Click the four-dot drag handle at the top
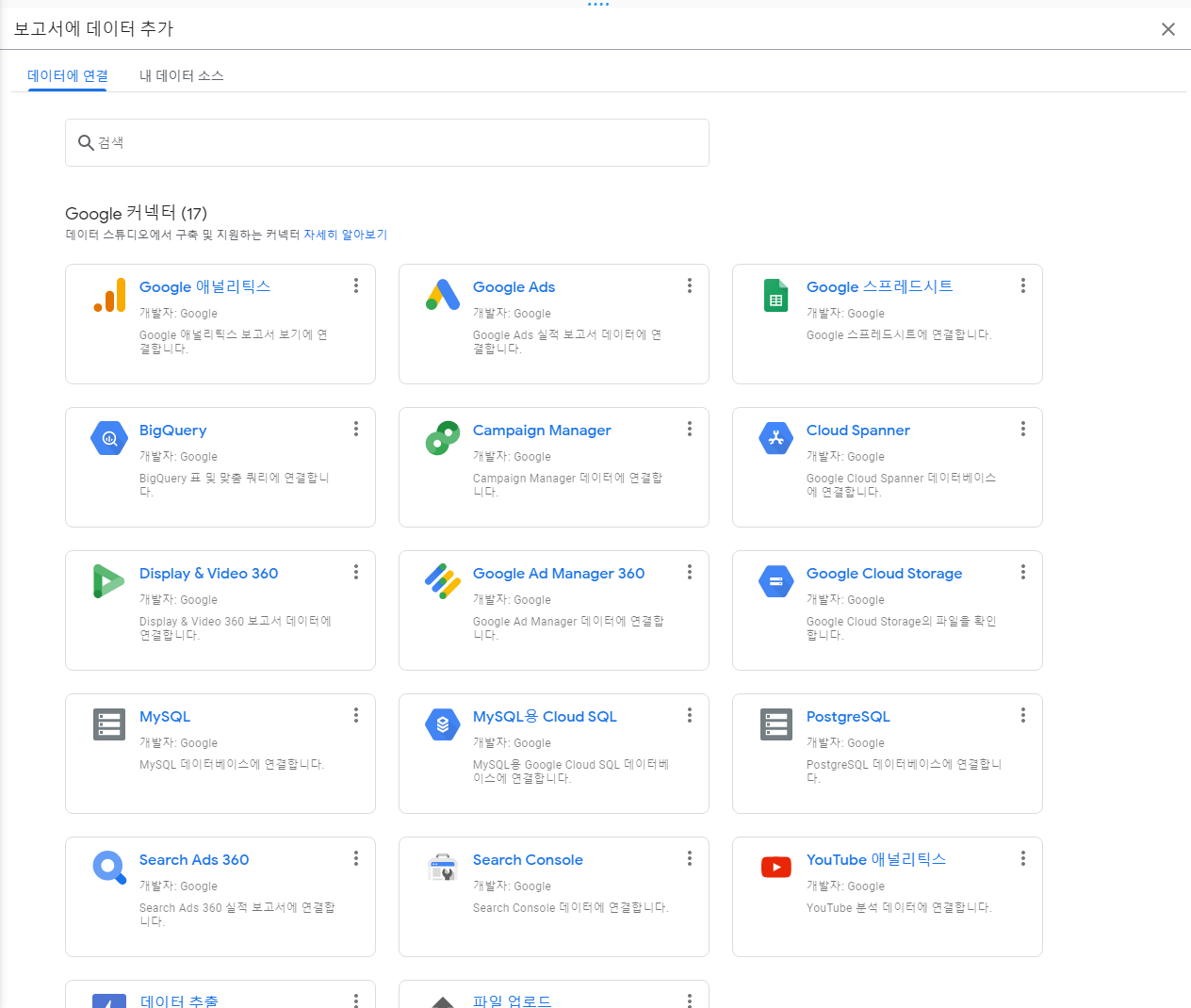This screenshot has height=1008, width=1191. [x=598, y=4]
